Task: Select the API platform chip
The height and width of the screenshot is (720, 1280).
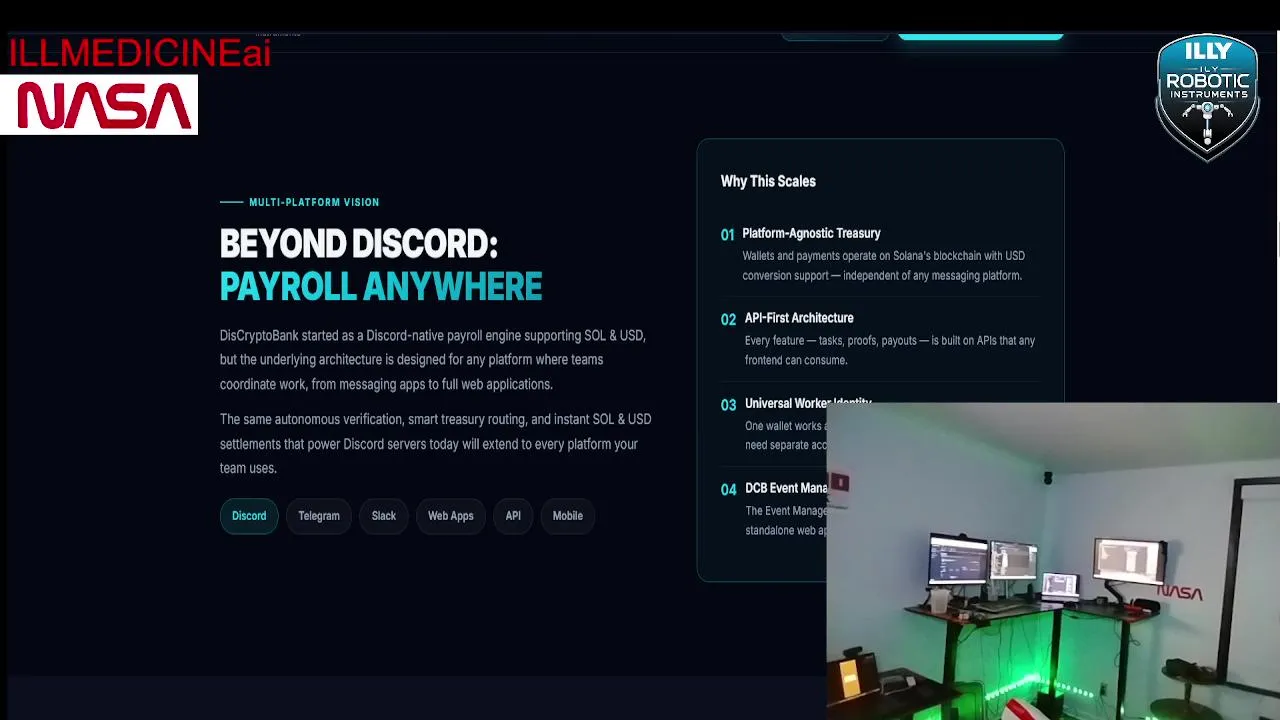Action: (x=513, y=516)
